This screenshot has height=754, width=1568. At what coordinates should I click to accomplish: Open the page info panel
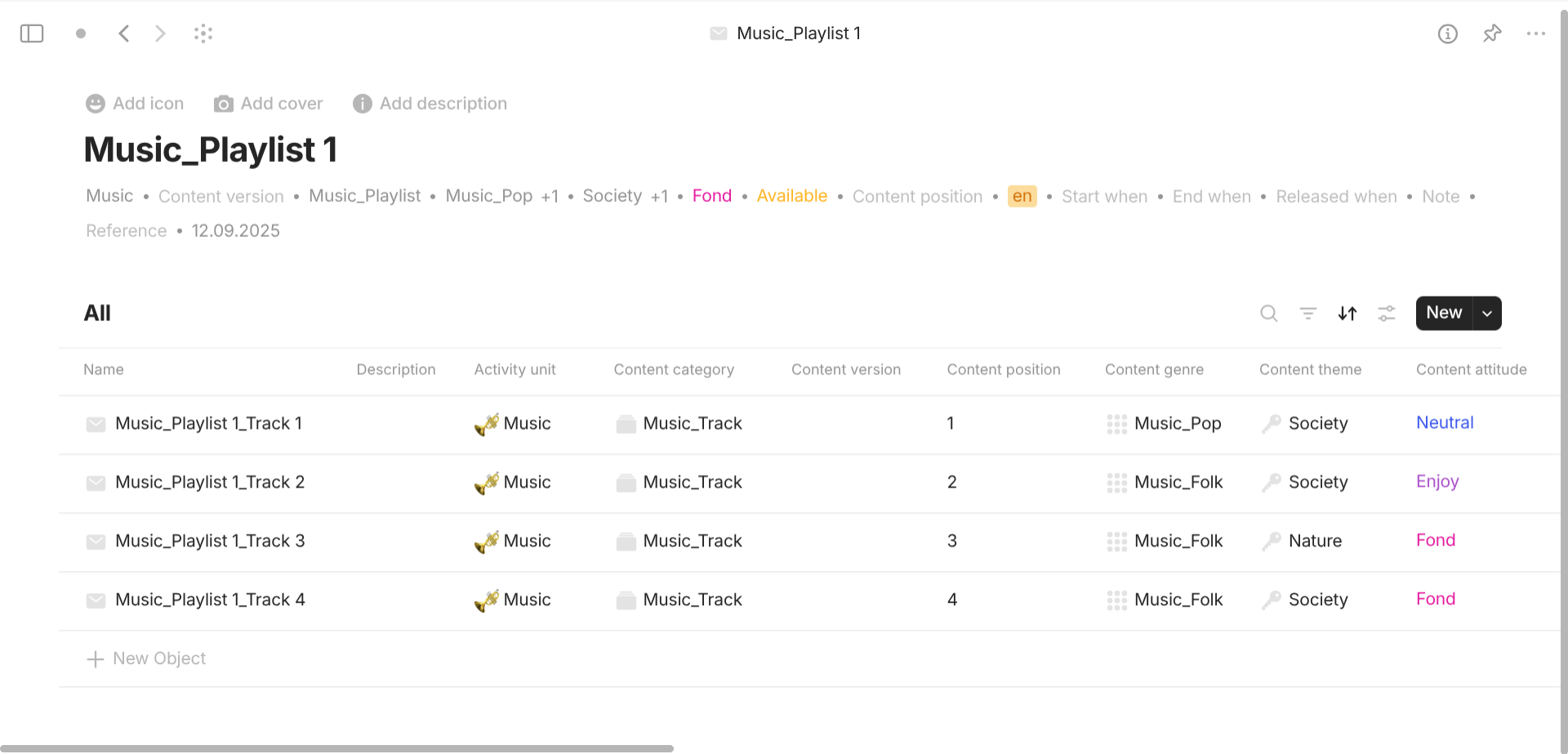click(x=1448, y=33)
